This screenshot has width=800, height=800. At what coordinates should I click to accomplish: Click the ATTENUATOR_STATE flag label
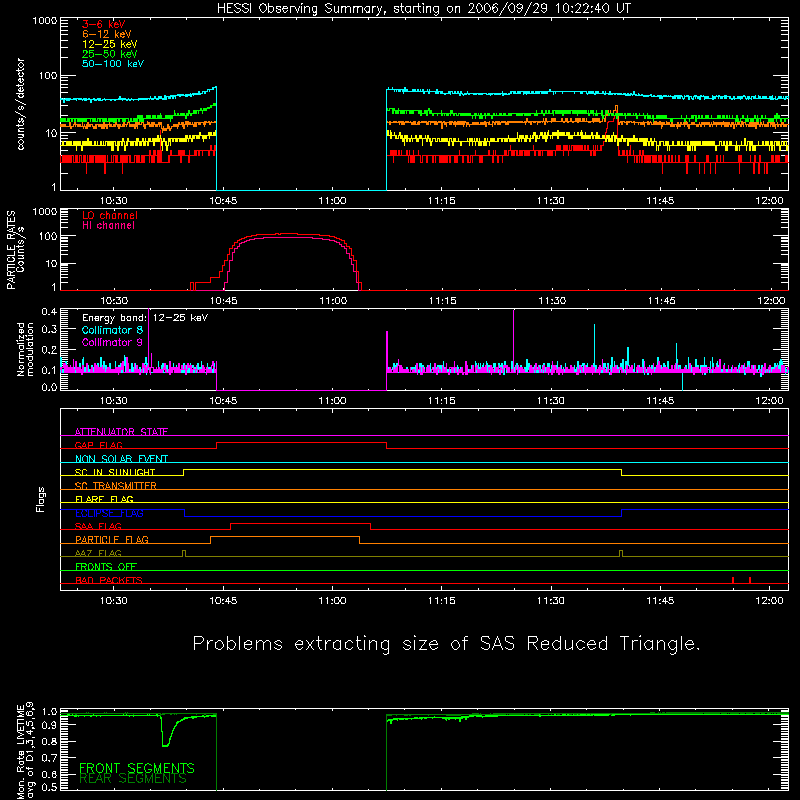tap(121, 432)
